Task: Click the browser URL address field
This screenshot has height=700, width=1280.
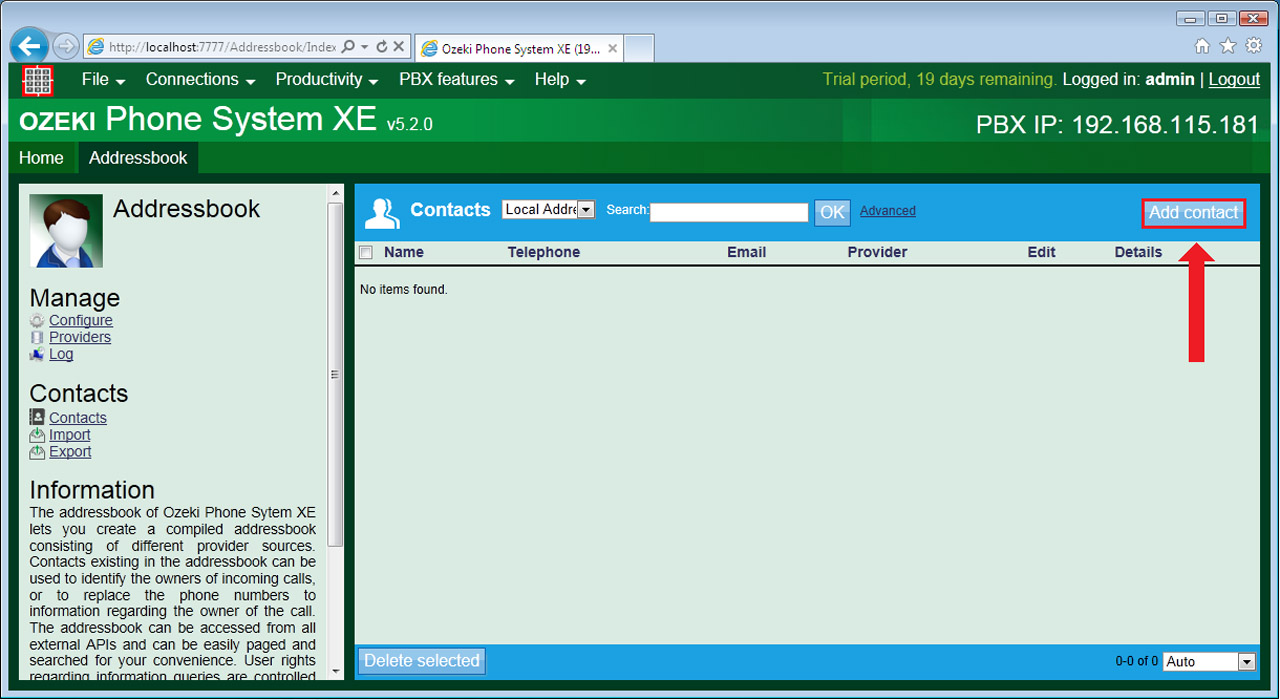Action: pos(222,46)
